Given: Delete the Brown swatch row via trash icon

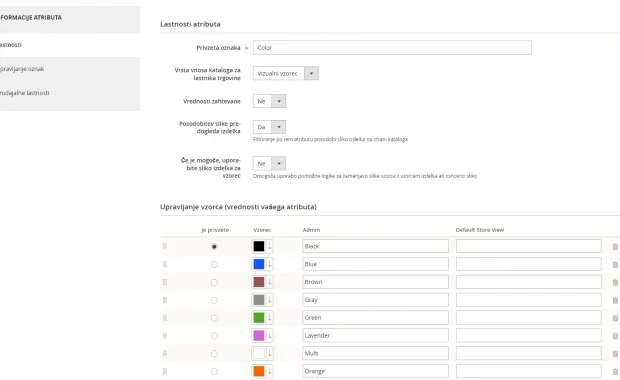Looking at the screenshot, I should [x=615, y=282].
